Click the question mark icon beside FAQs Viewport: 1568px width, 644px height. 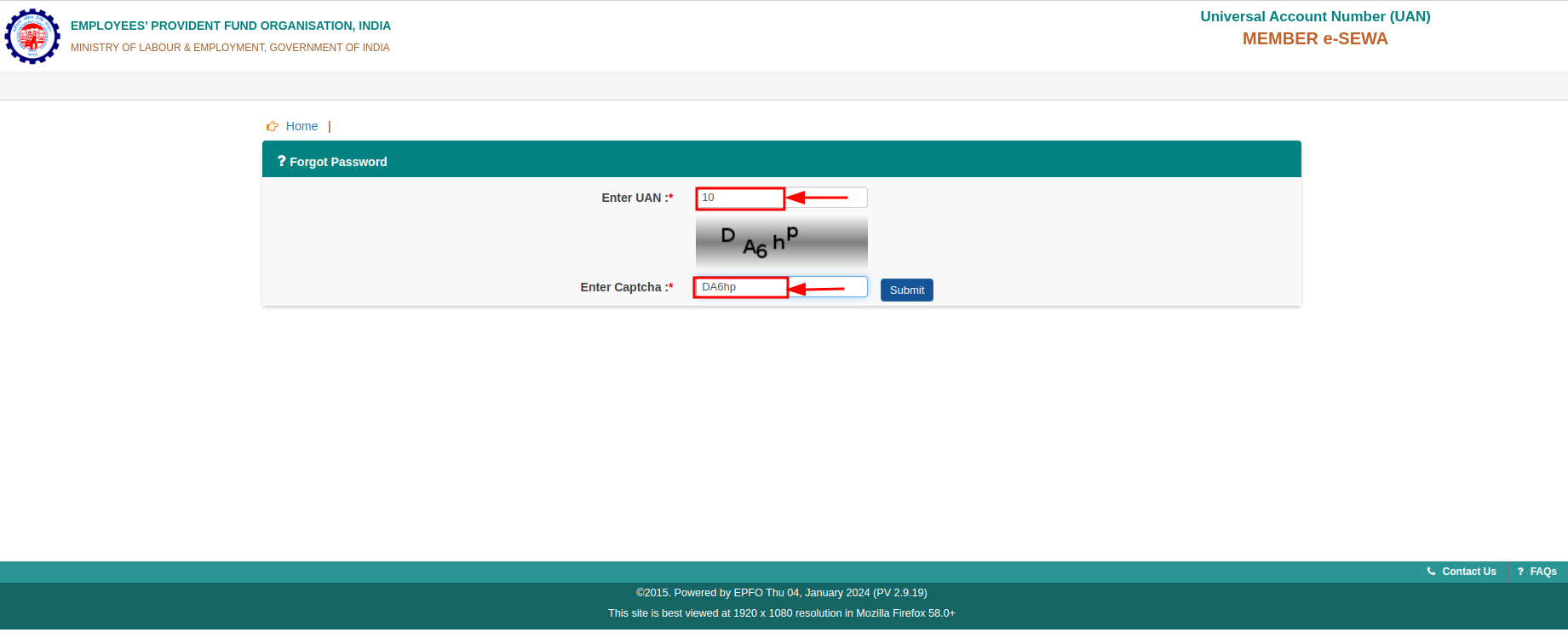point(1520,572)
